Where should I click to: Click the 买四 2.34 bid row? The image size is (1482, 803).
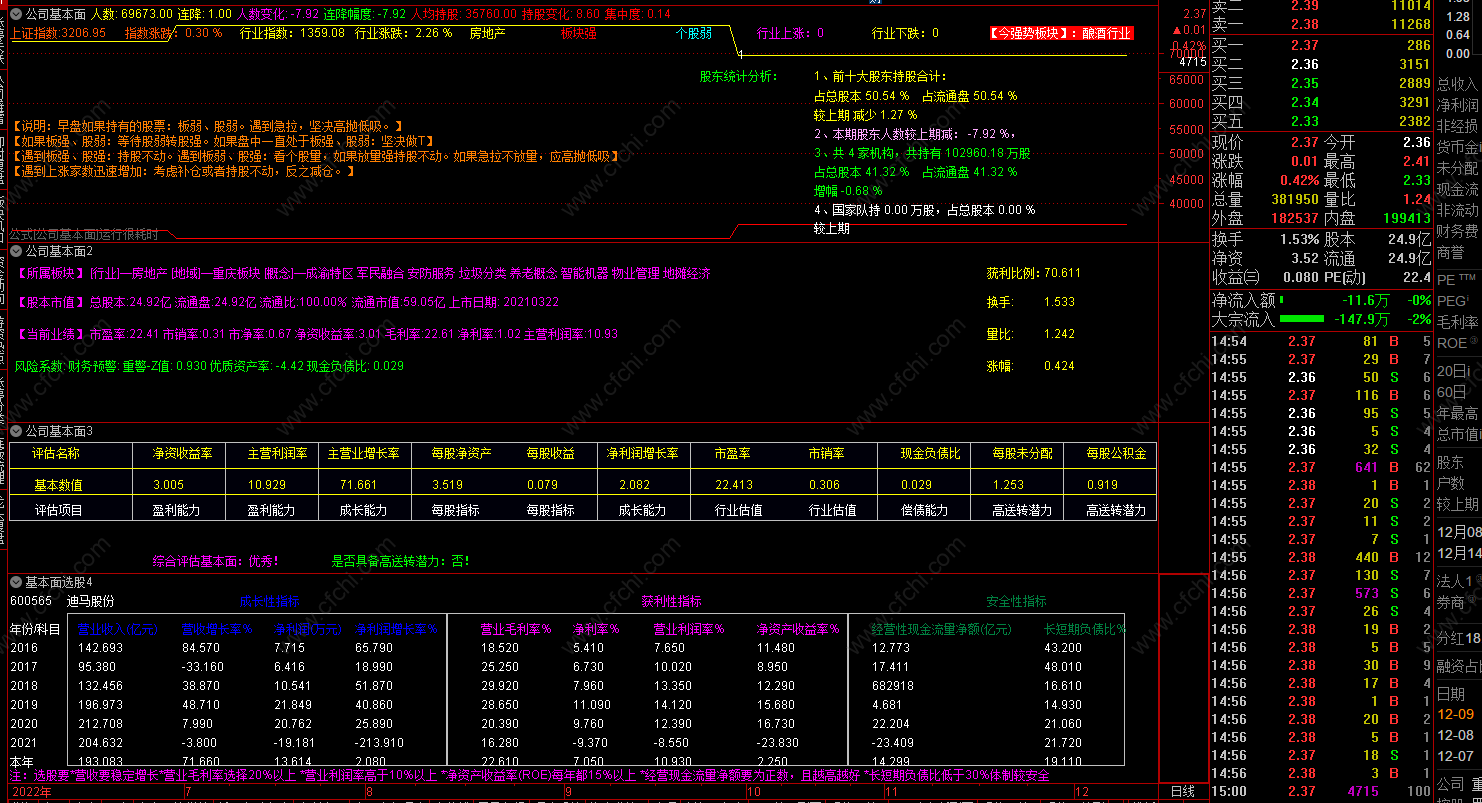click(1321, 102)
